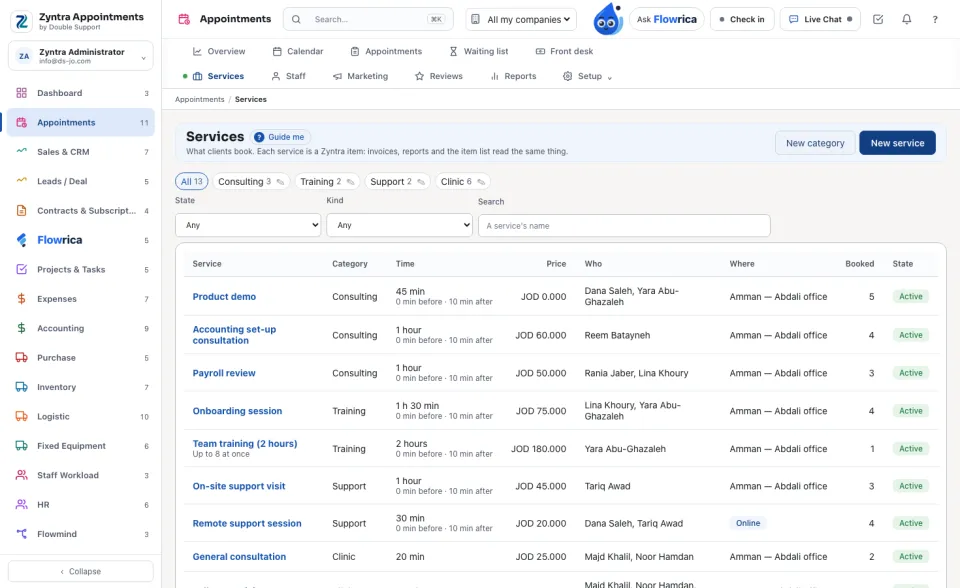Viewport: 960px width, 588px height.
Task: Open the notifications bell
Action: (906, 20)
